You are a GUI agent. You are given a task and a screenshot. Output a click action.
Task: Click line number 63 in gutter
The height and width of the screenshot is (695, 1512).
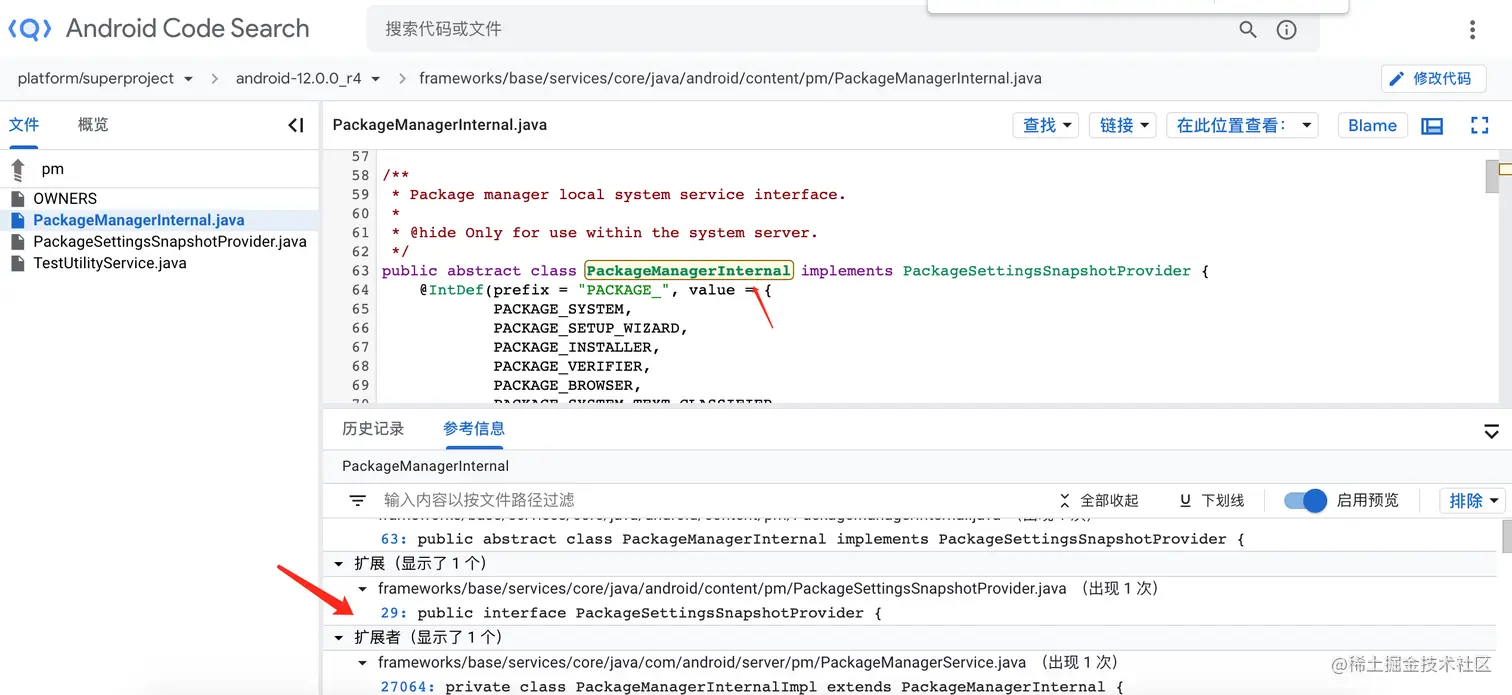point(361,271)
